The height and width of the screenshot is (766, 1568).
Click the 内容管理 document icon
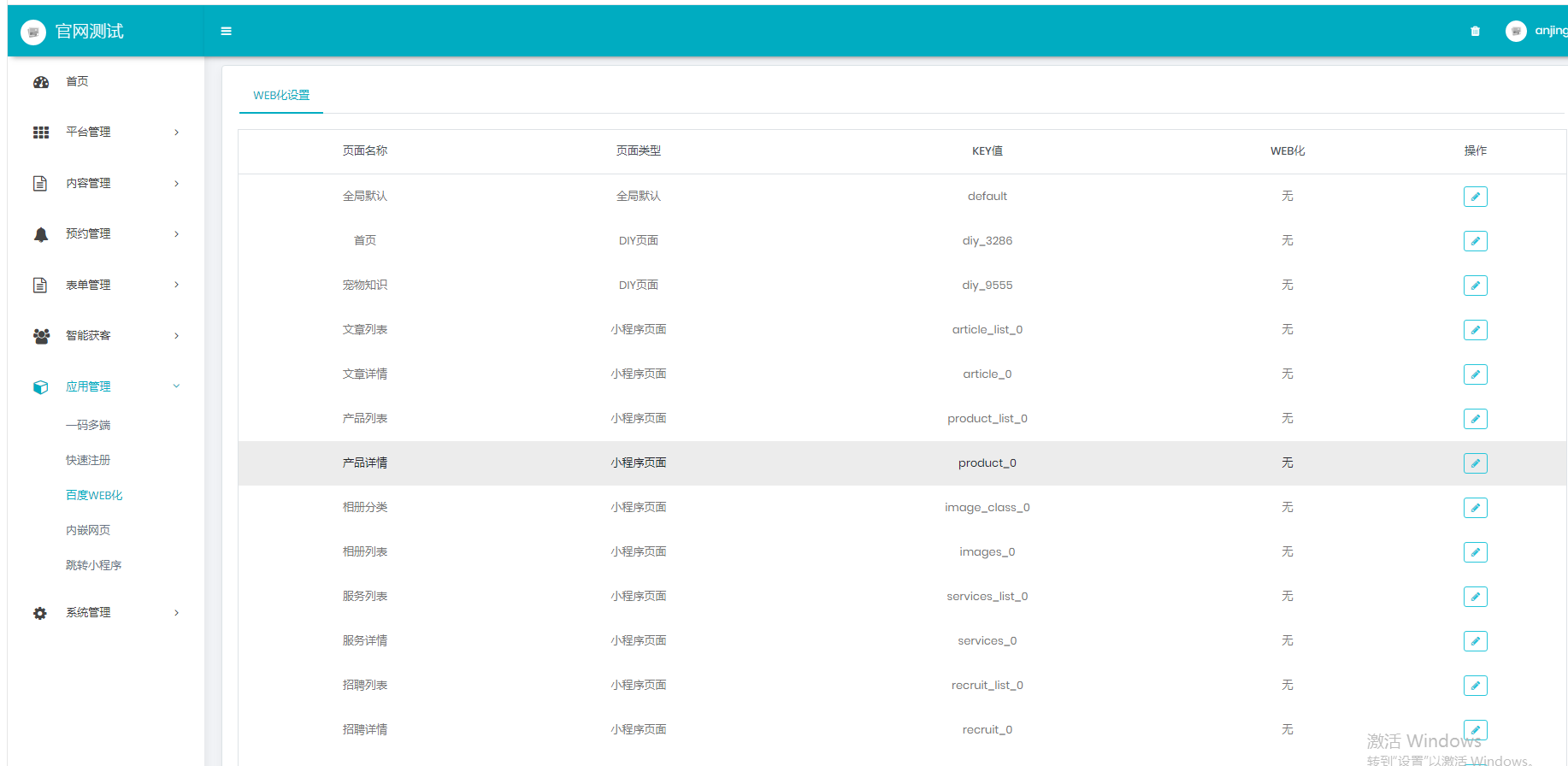click(40, 183)
